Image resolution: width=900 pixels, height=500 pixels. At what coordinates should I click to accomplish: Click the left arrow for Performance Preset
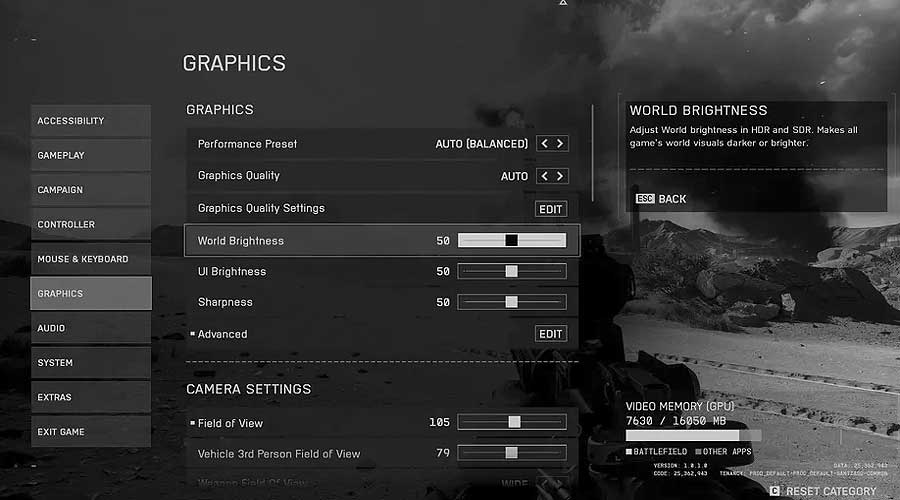[x=545, y=144]
